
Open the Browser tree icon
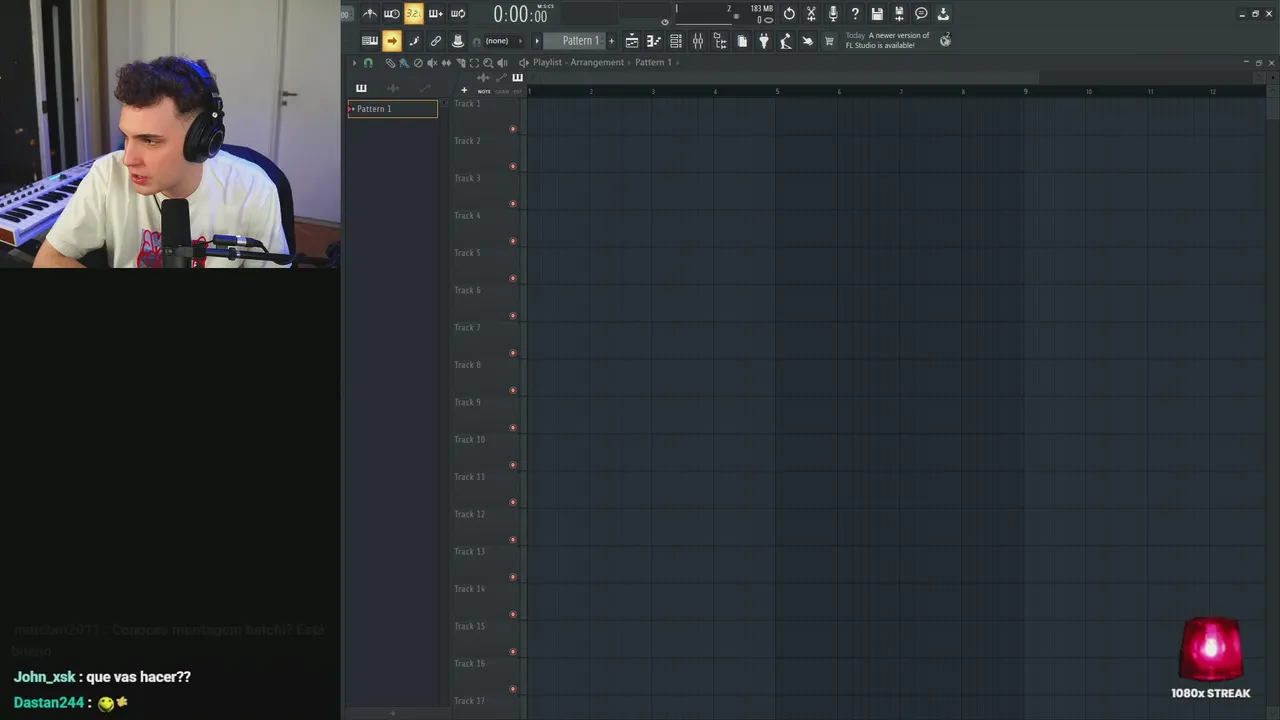[720, 41]
